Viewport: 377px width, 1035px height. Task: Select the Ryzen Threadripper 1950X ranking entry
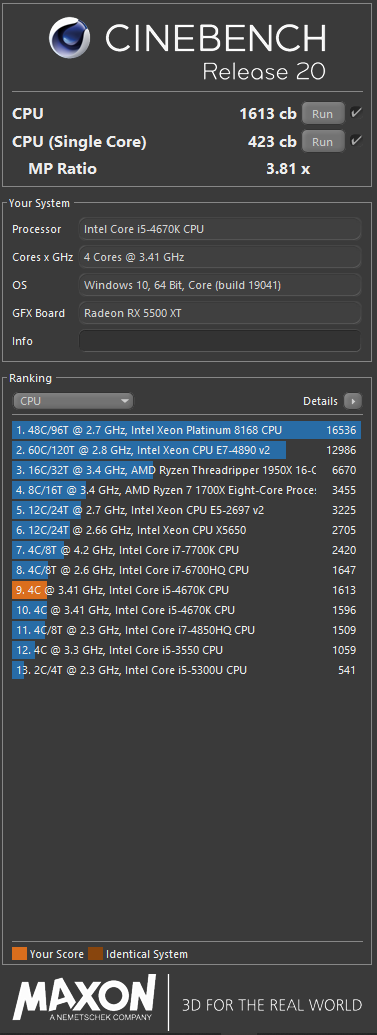coord(186,470)
